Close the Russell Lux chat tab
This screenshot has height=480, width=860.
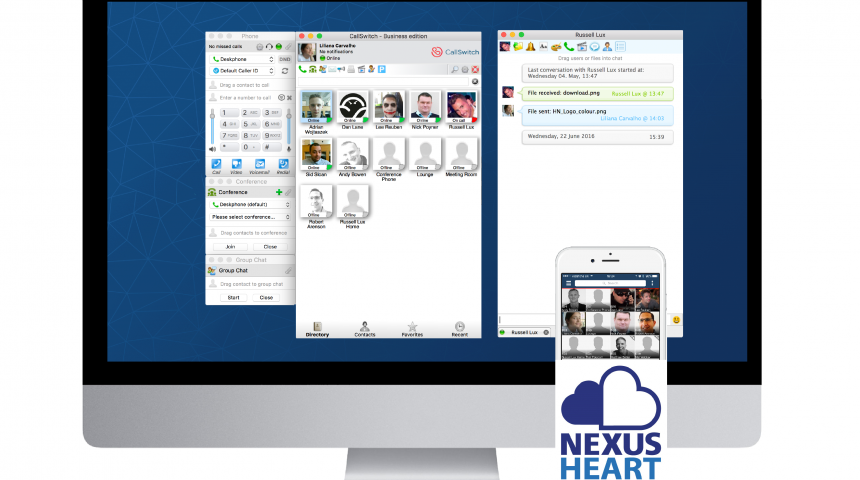(x=546, y=332)
